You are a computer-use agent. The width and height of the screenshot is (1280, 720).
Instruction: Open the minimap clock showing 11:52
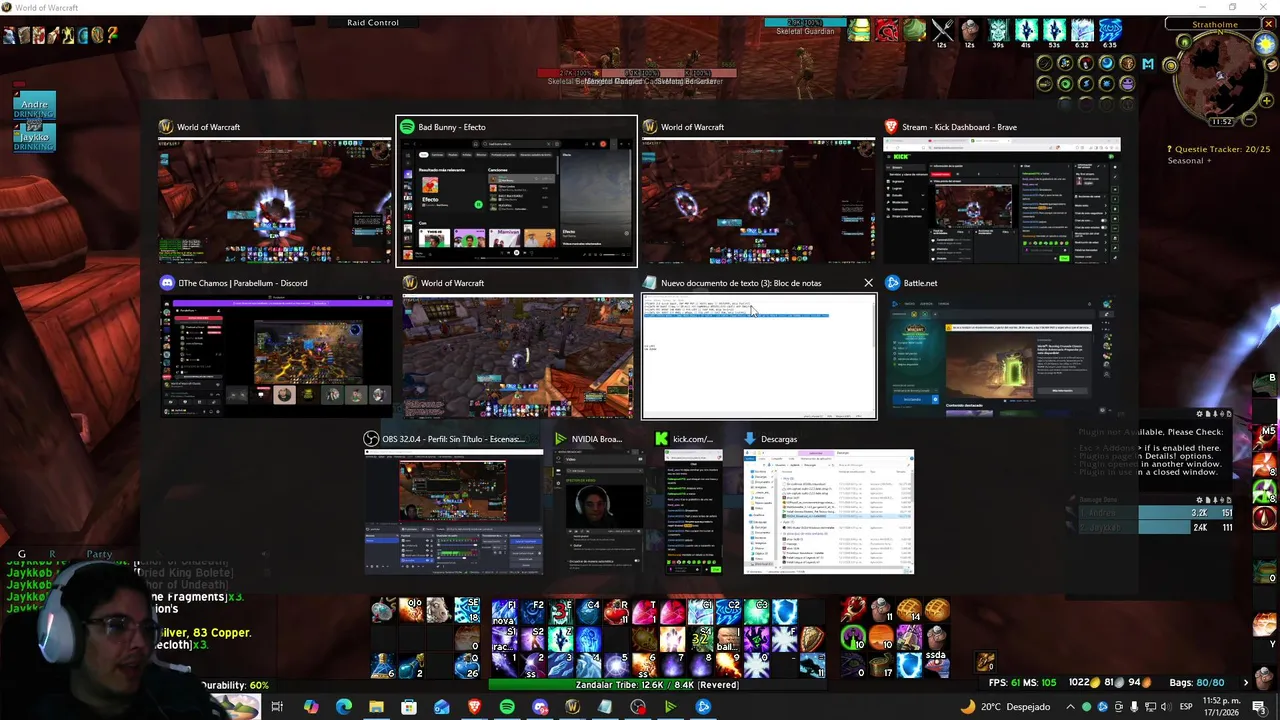[x=1222, y=122]
